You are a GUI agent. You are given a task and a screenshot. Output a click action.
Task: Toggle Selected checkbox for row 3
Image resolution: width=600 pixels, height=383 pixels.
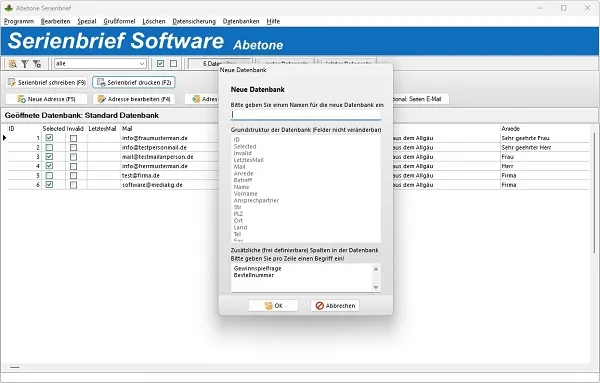pos(49,156)
